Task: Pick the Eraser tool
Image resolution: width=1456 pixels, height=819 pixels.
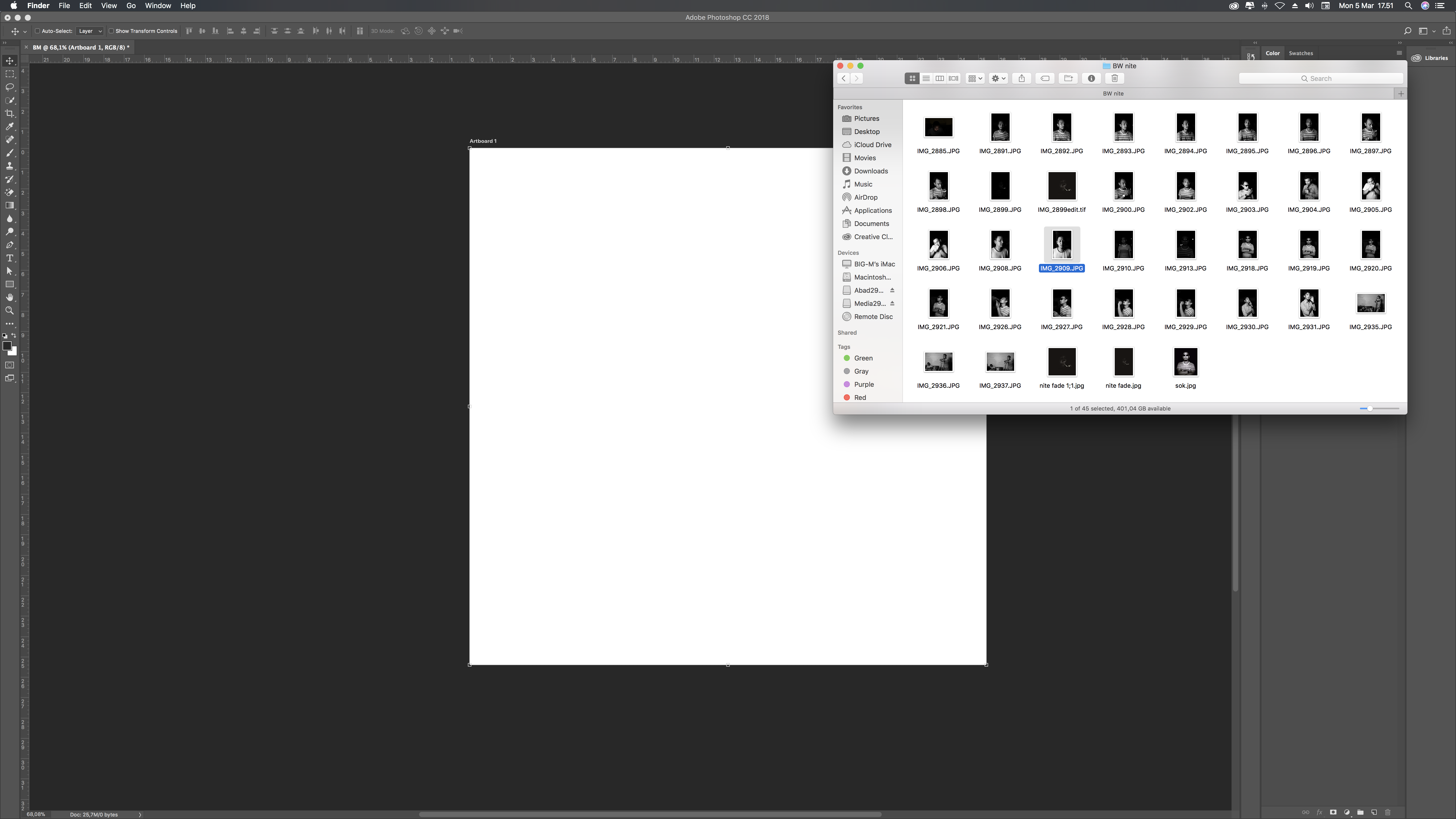Action: coord(10,192)
